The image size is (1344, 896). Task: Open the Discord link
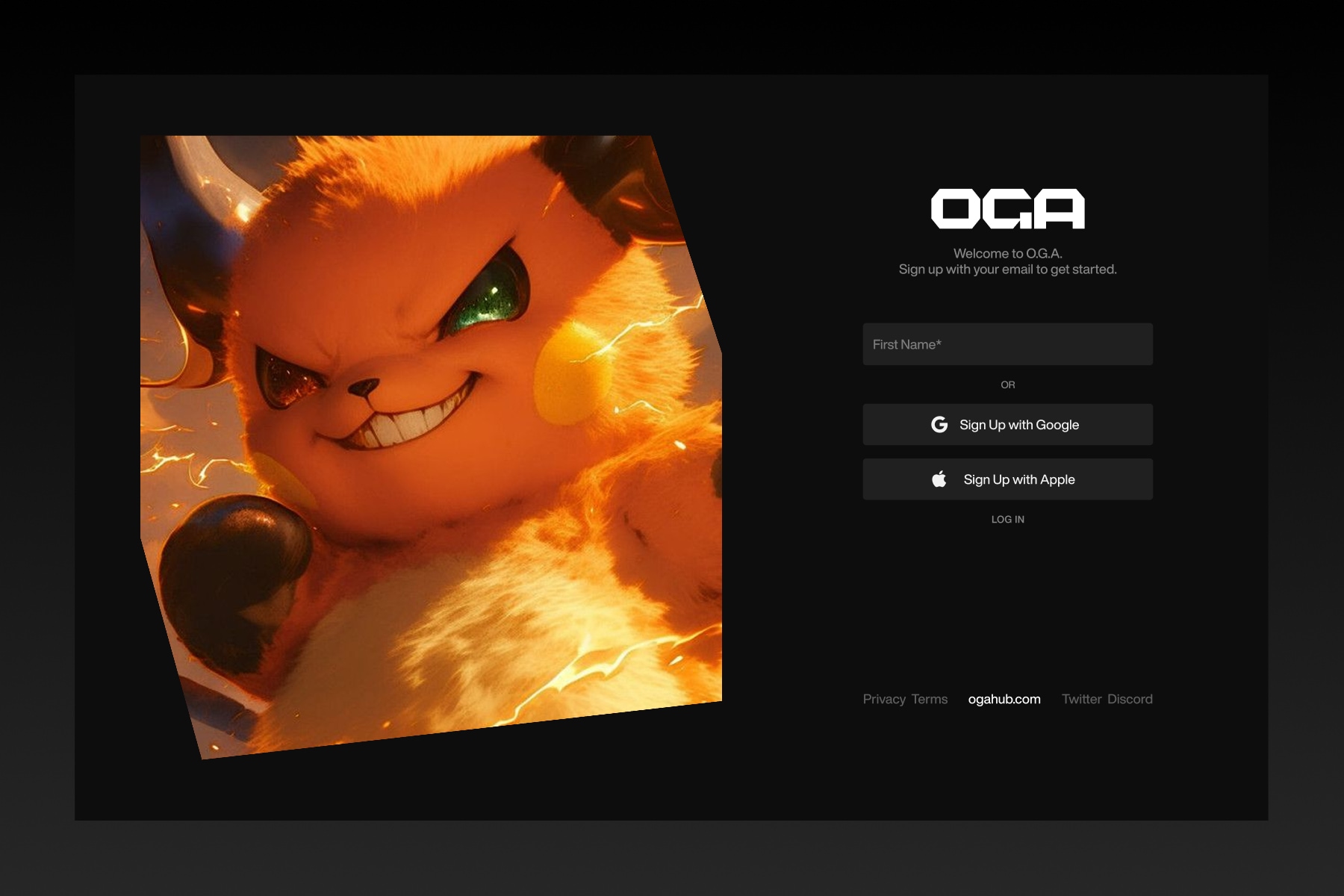pyautogui.click(x=1130, y=699)
